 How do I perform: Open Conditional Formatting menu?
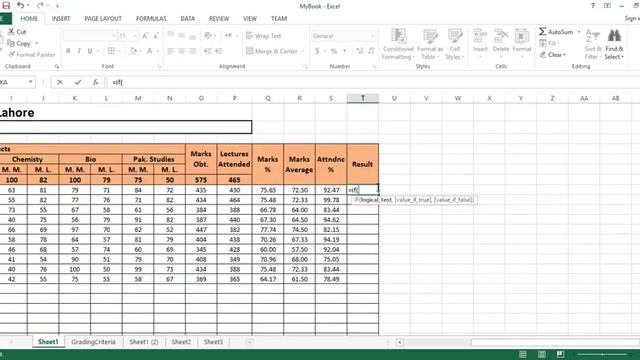coord(398,44)
